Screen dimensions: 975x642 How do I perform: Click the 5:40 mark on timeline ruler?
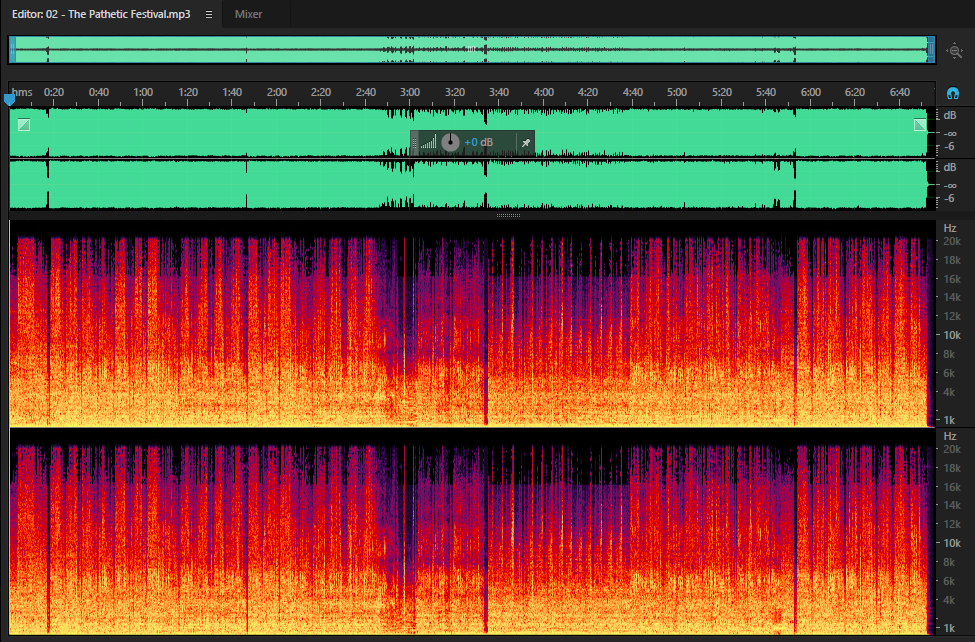click(x=765, y=92)
